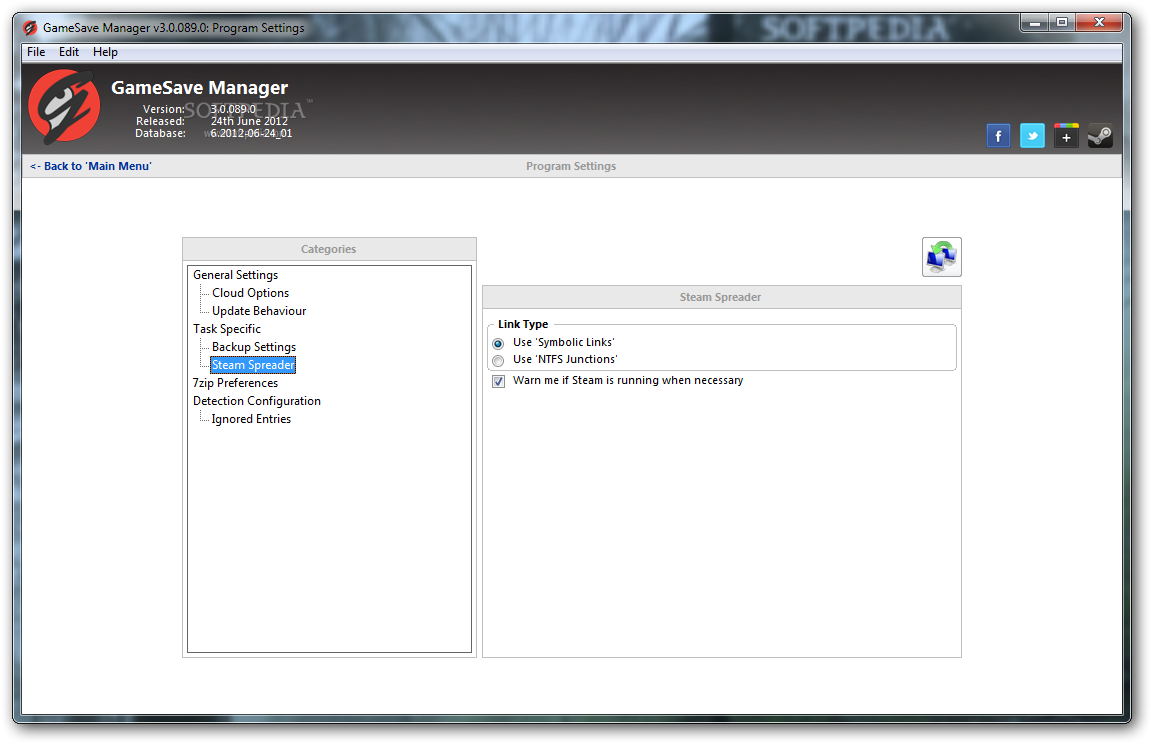Select Use 'Symbolic Links' radio button
Image resolution: width=1152 pixels, height=744 pixels.
tap(498, 343)
